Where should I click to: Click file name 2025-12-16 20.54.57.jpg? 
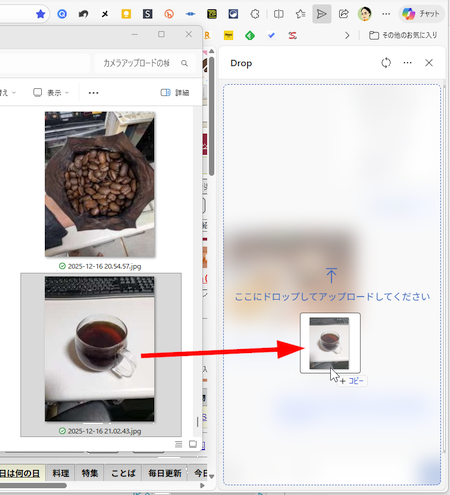click(x=104, y=266)
